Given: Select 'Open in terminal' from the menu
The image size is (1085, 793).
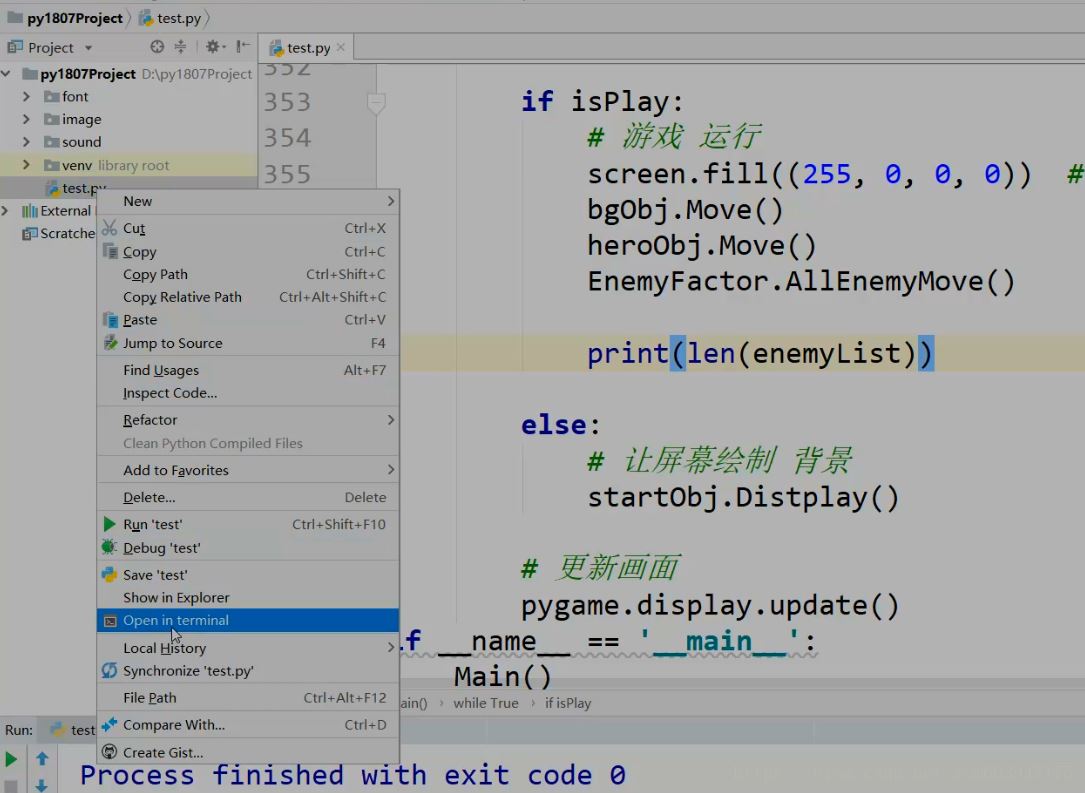Looking at the screenshot, I should point(175,620).
